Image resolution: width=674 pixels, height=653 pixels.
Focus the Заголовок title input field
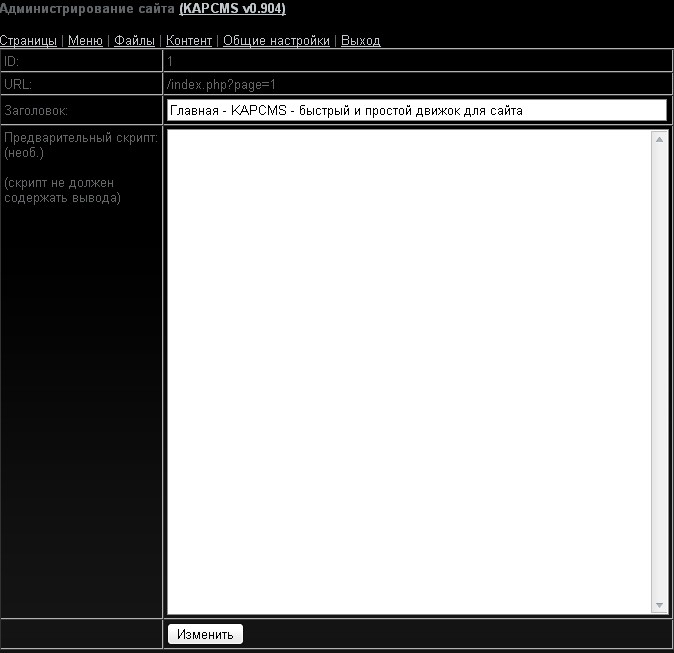417,110
